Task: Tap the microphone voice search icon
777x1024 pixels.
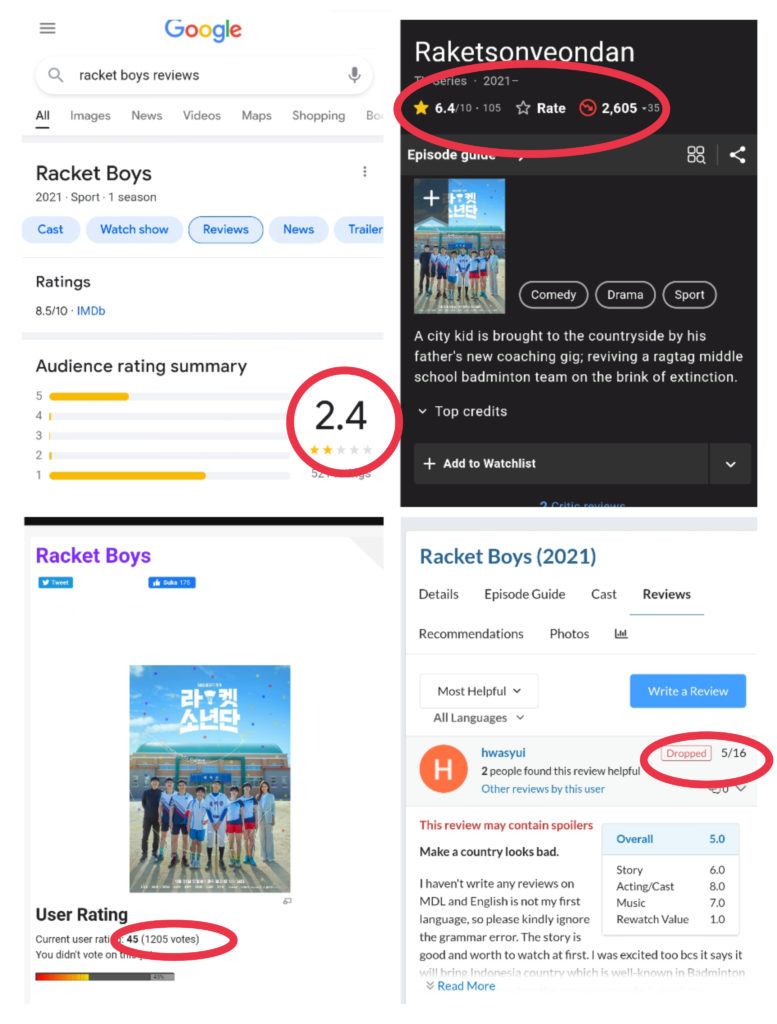Action: coord(354,75)
